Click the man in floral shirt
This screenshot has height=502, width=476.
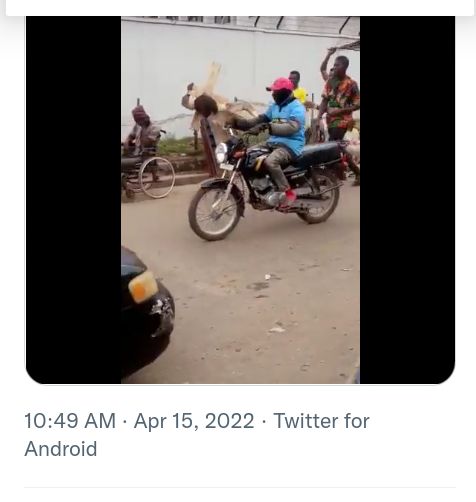coord(340,98)
